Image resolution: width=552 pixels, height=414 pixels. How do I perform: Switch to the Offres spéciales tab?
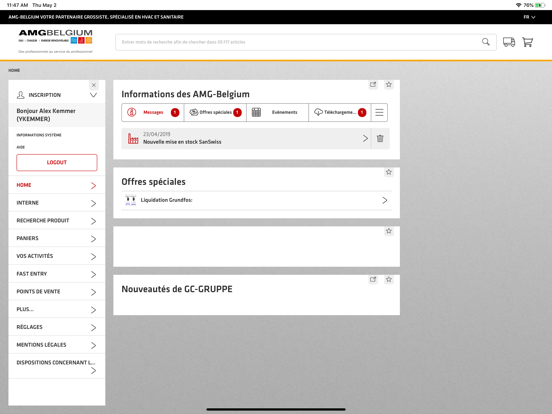pos(215,112)
